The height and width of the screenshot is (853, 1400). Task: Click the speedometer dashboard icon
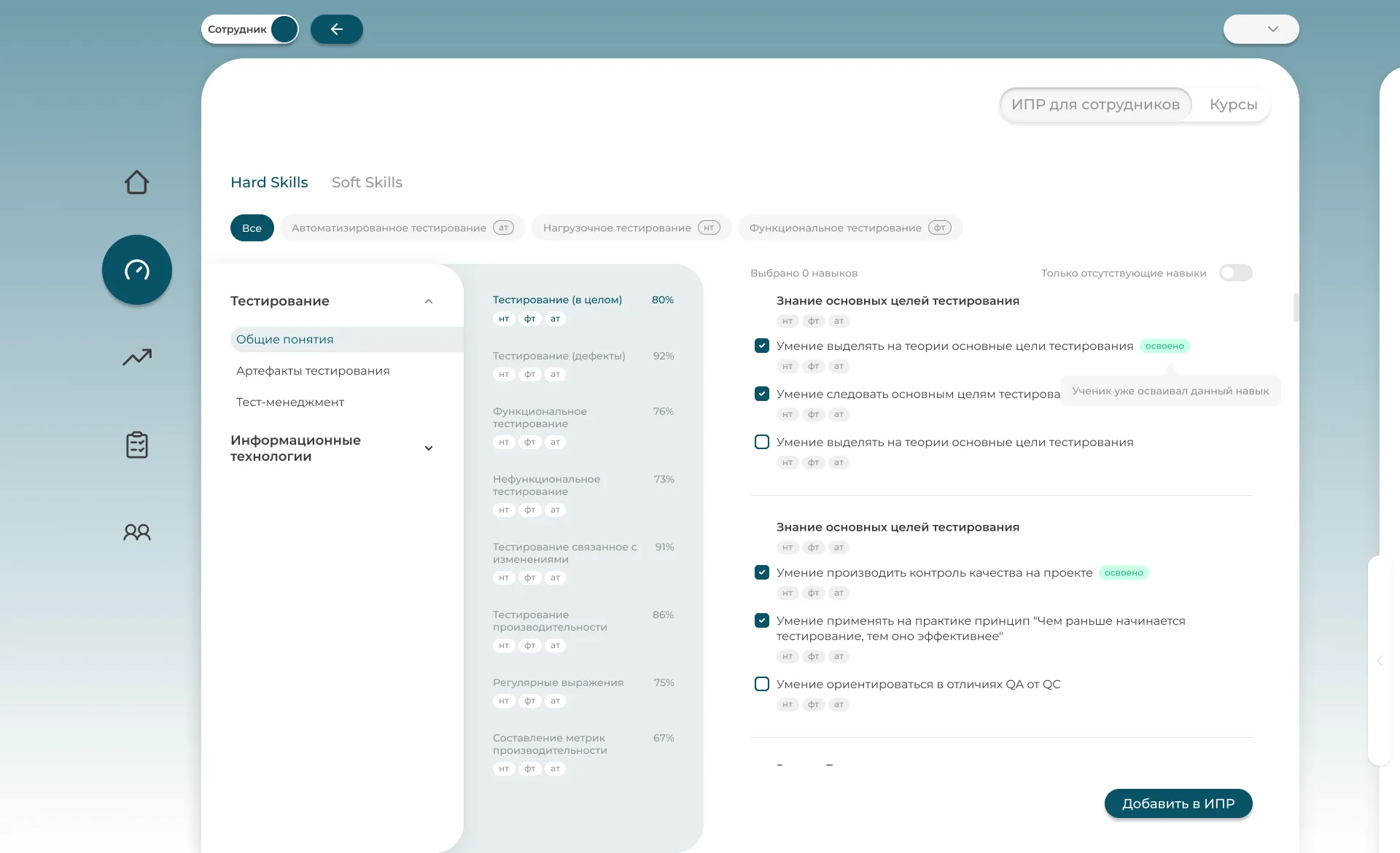[x=136, y=270]
